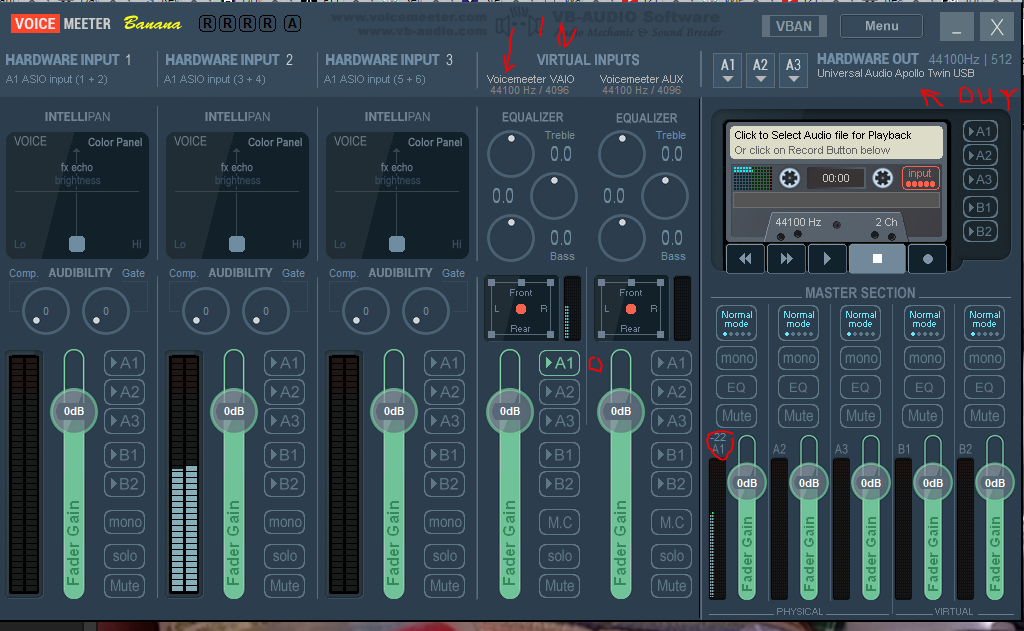The image size is (1024, 631).
Task: Click Voicemeeter VAIO fader gain knob
Action: pos(510,411)
